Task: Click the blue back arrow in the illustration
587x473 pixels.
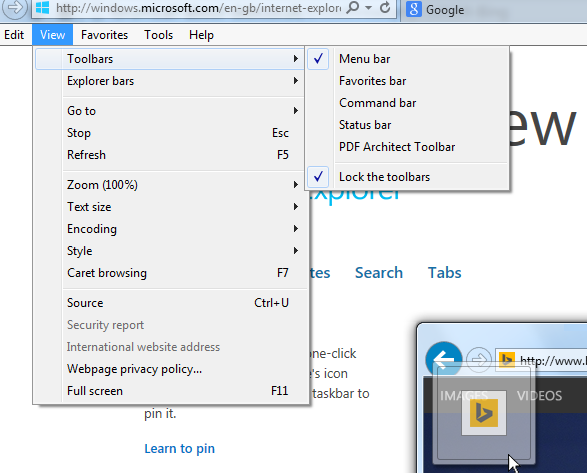Action: point(444,360)
